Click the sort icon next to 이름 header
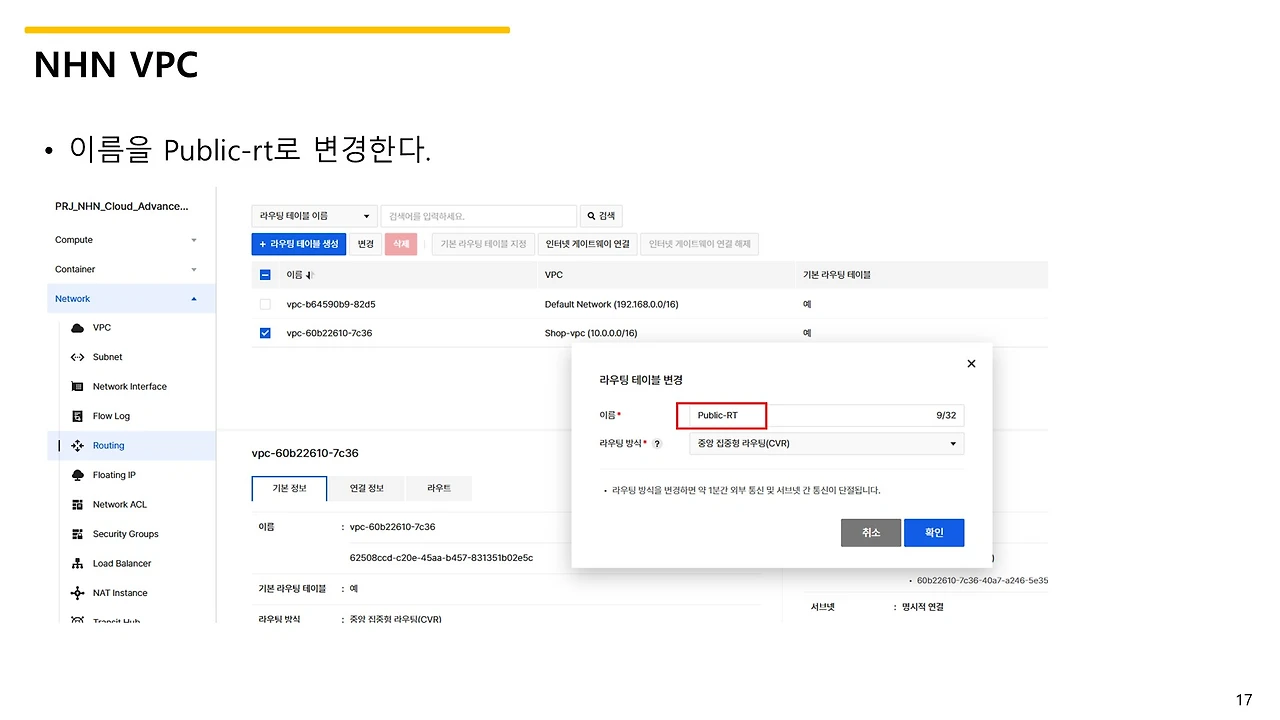Screen dimensions: 1280x720 pyautogui.click(x=310, y=275)
